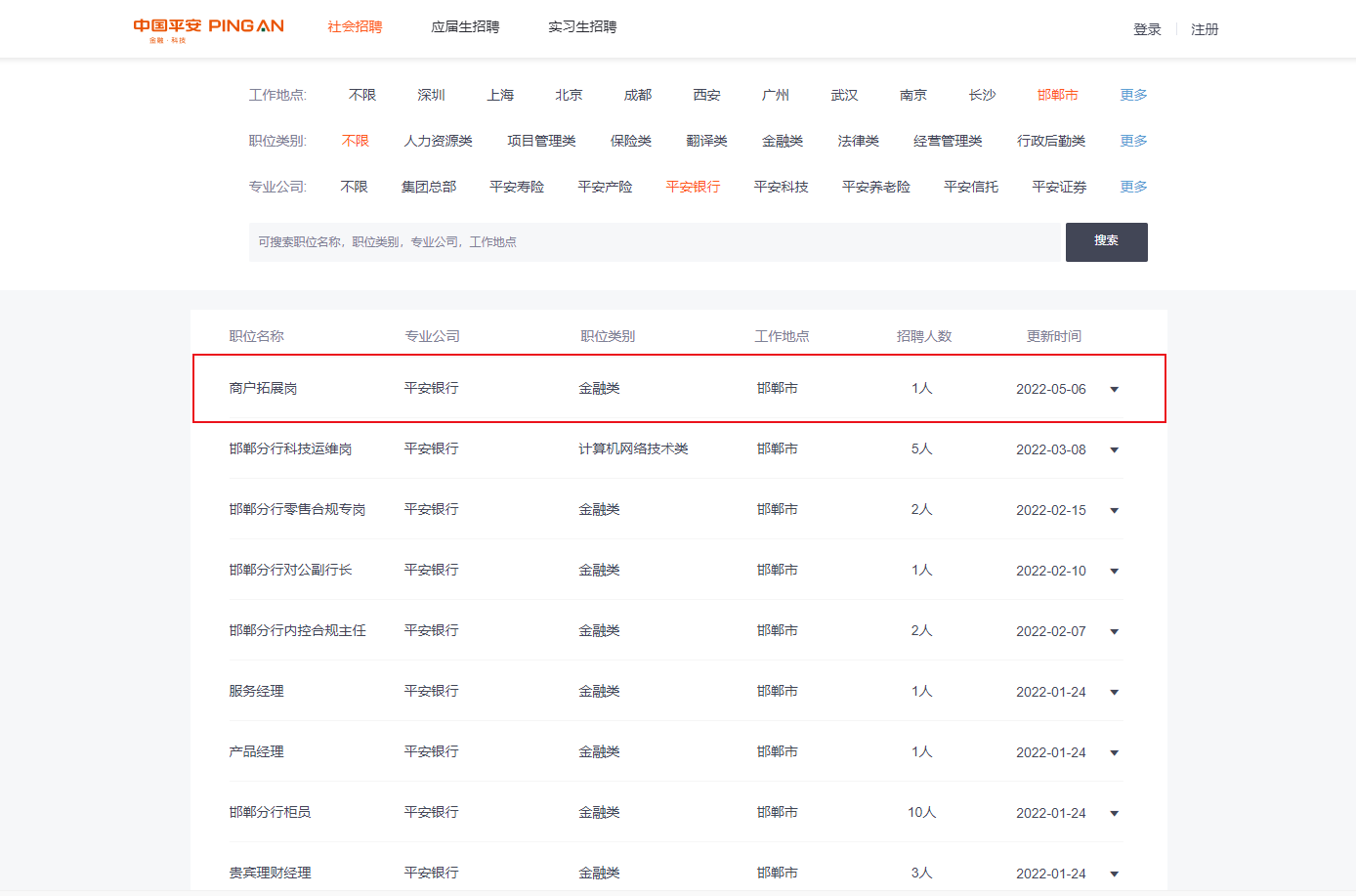Open the 邯郸分行对公副行长 job title
The height and width of the screenshot is (896, 1356).
click(x=290, y=570)
